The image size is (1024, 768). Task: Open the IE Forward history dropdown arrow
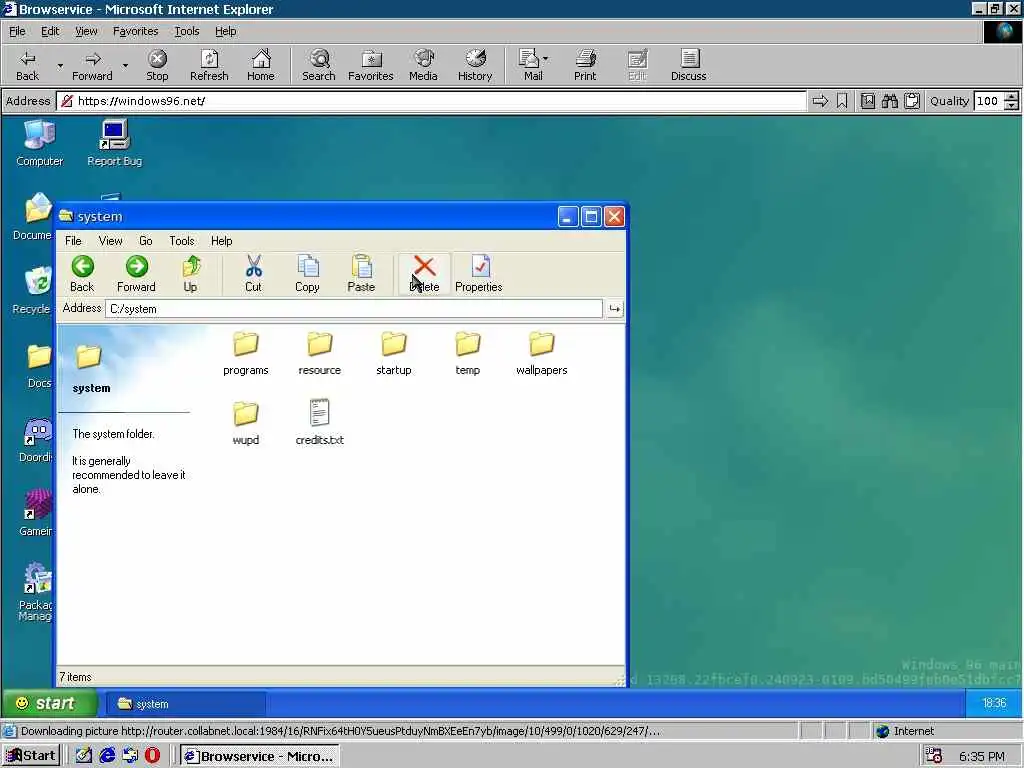pyautogui.click(x=125, y=65)
